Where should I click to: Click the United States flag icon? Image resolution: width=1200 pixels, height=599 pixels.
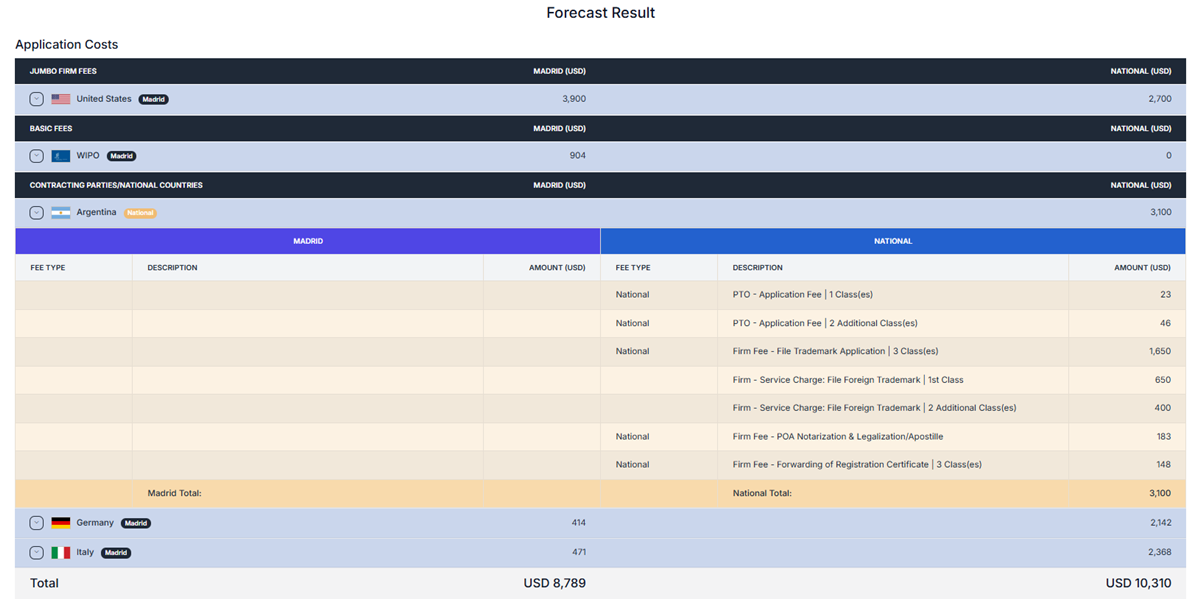coord(61,99)
